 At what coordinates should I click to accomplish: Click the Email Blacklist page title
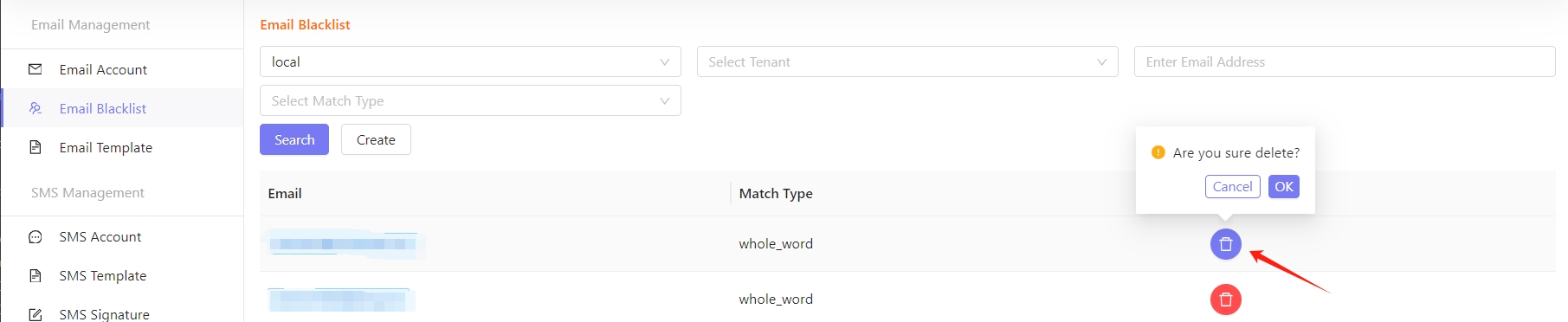point(305,24)
